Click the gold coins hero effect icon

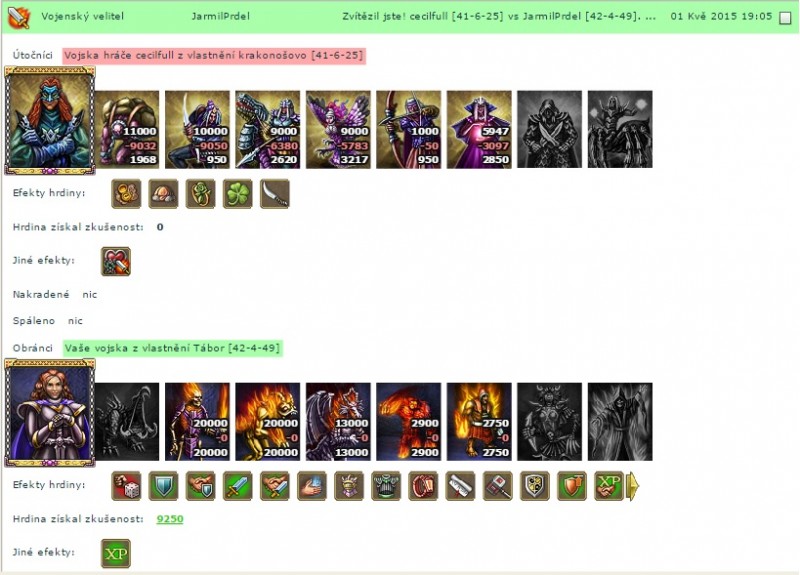[x=126, y=194]
